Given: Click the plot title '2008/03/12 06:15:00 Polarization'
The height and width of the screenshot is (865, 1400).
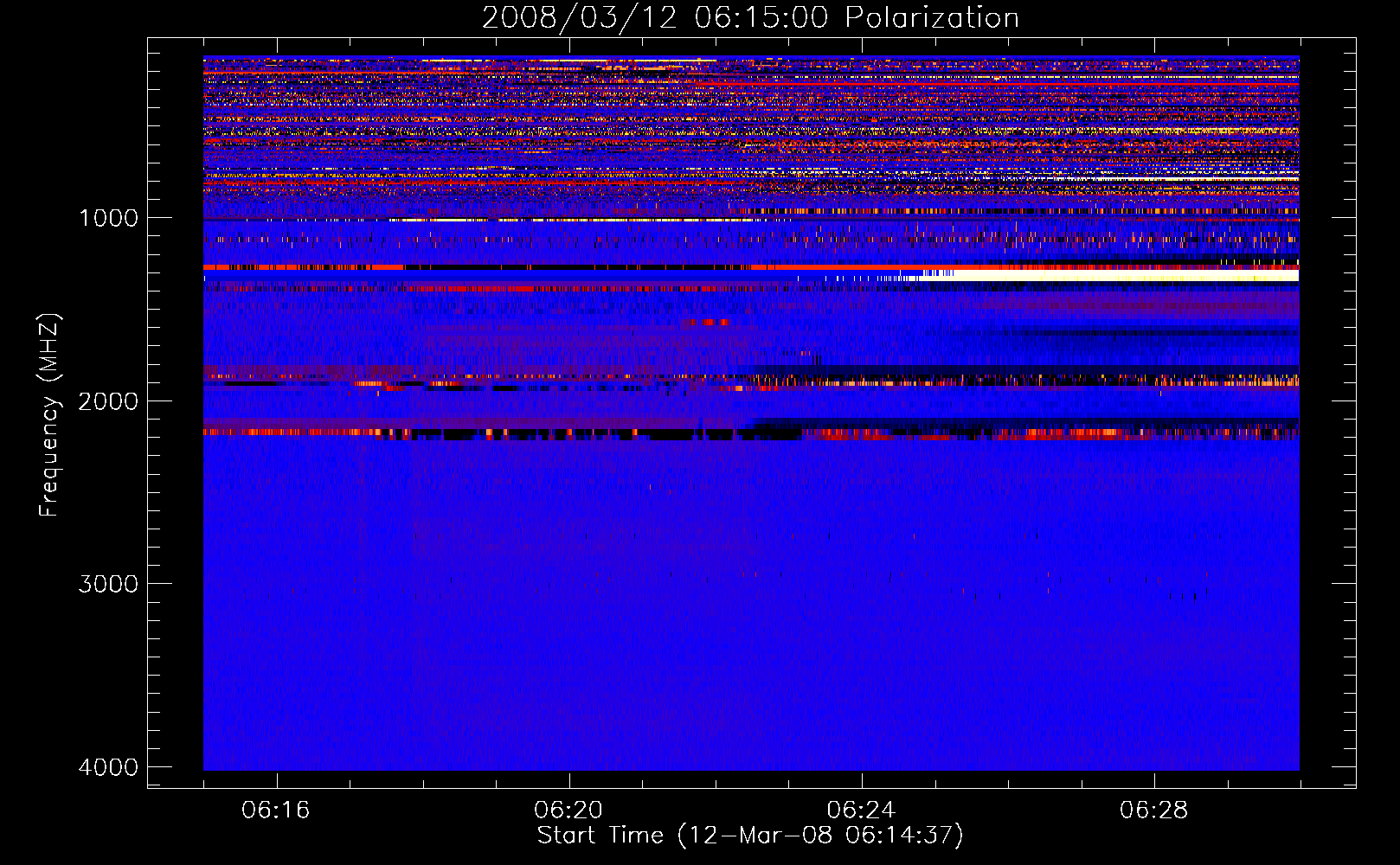Looking at the screenshot, I should [x=750, y=17].
